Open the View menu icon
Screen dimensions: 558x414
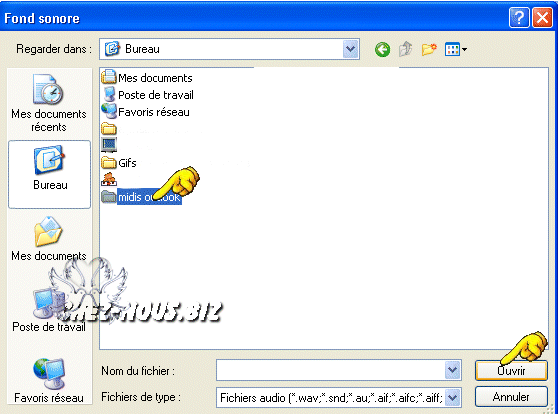point(456,49)
